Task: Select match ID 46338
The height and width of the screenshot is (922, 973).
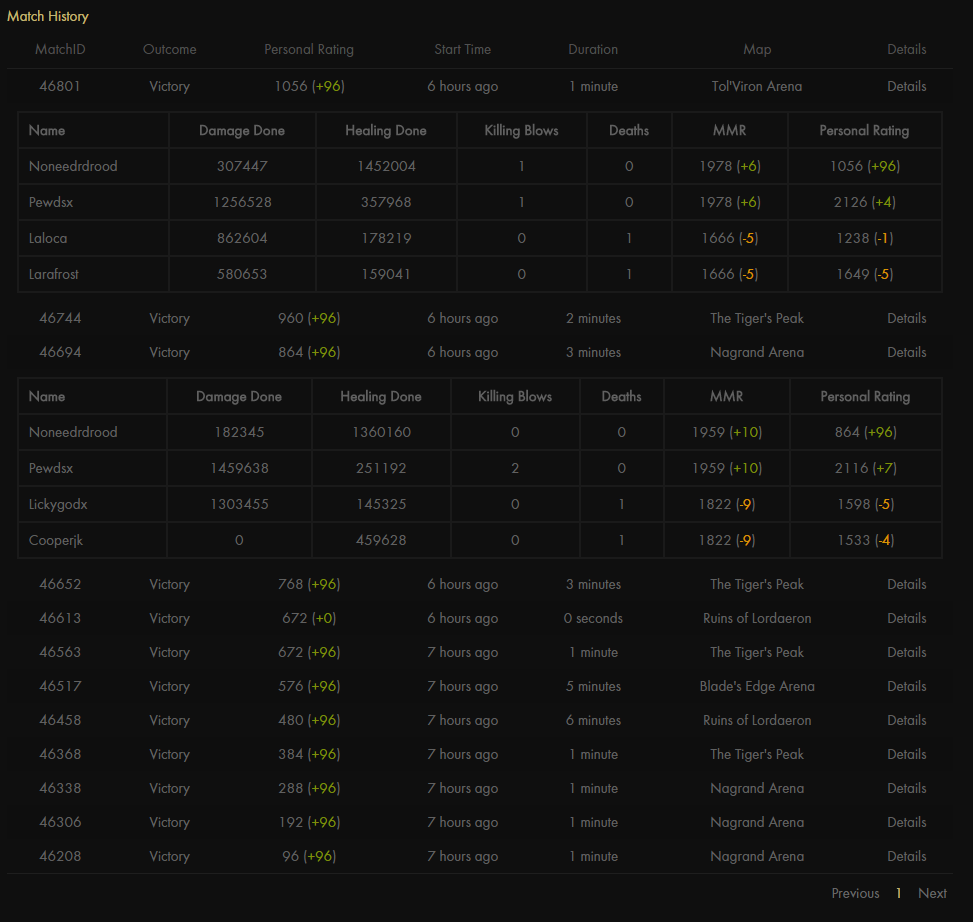Action: click(60, 789)
